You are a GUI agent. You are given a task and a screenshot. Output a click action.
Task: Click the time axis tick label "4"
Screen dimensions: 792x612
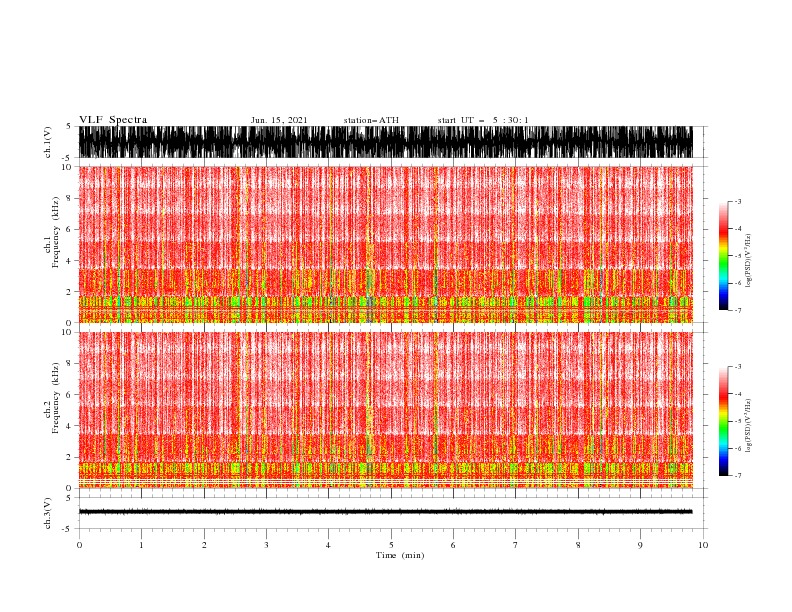[x=329, y=545]
